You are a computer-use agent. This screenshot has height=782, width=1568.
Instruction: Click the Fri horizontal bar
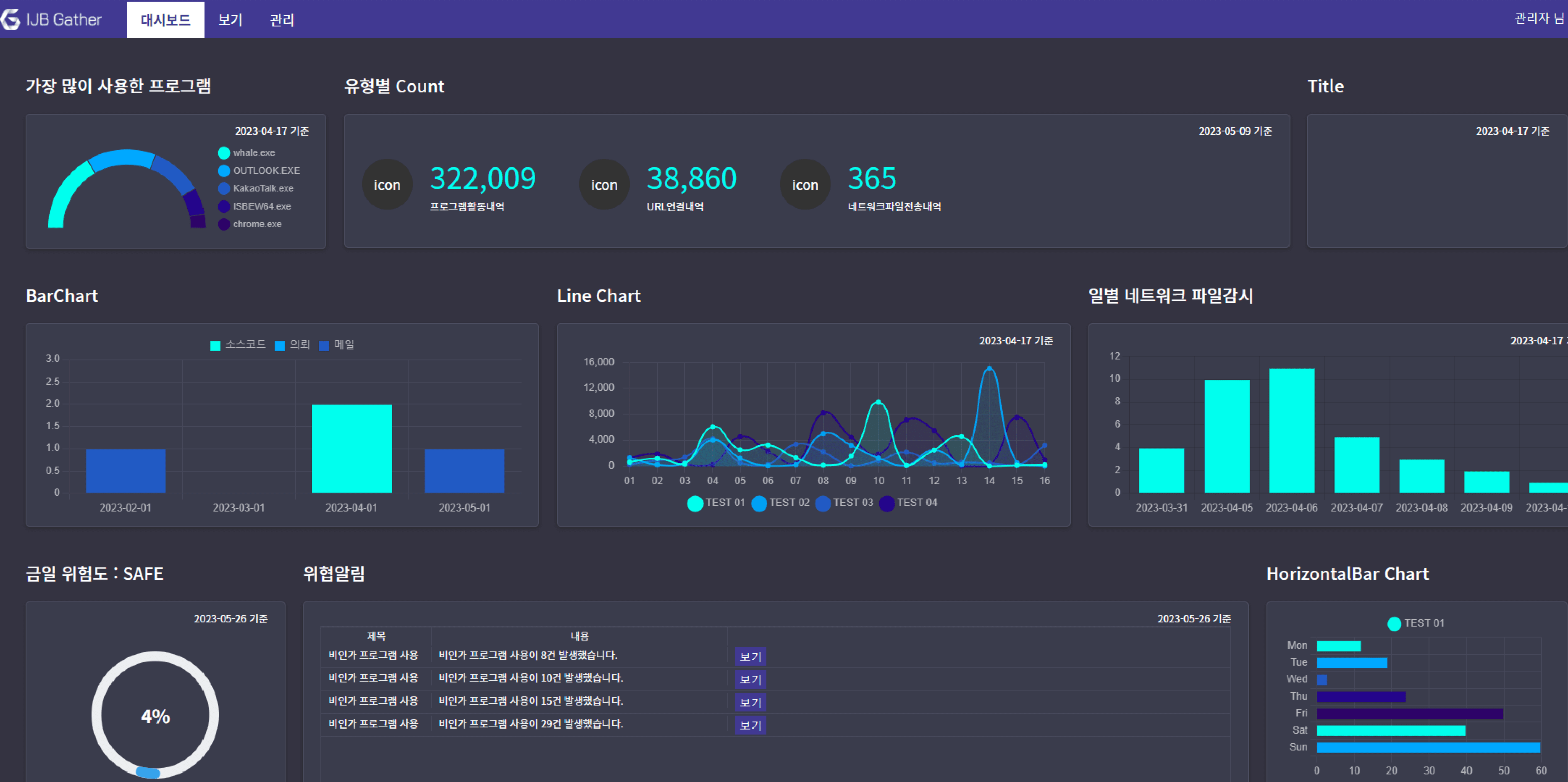point(1410,713)
